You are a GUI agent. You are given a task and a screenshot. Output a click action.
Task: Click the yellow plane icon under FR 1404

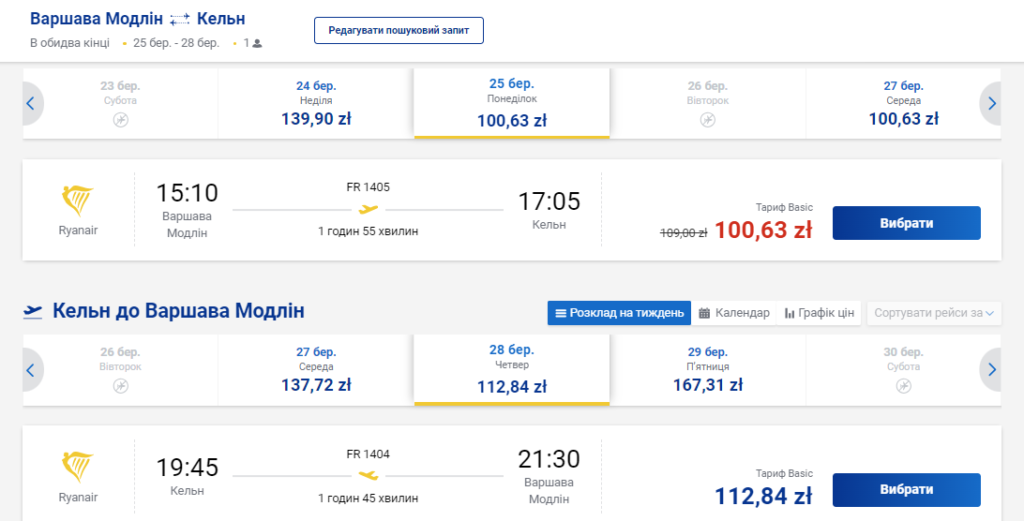(x=368, y=475)
